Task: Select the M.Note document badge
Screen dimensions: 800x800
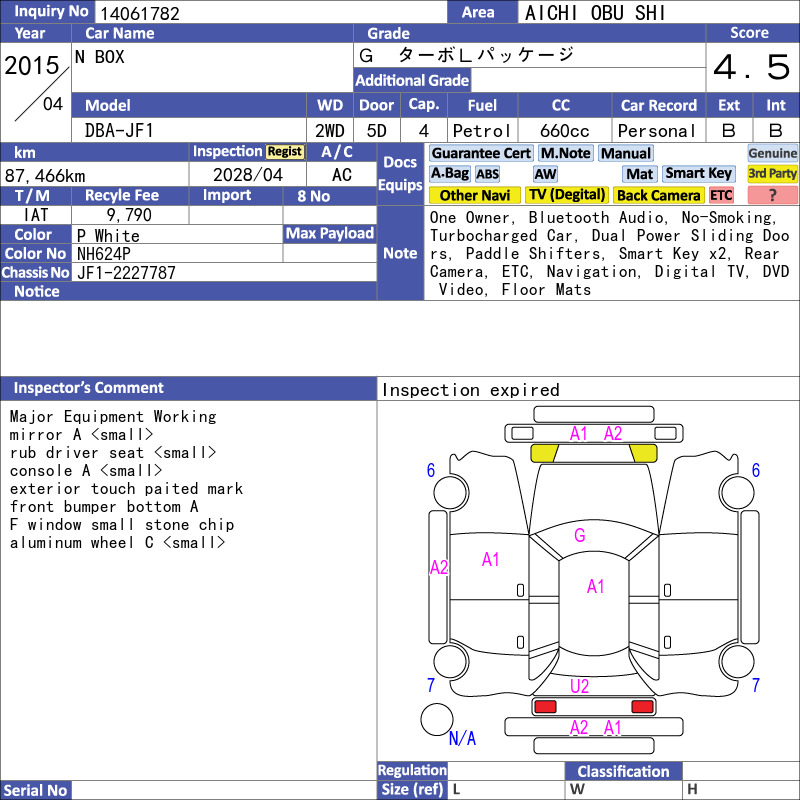Action: 565,154
